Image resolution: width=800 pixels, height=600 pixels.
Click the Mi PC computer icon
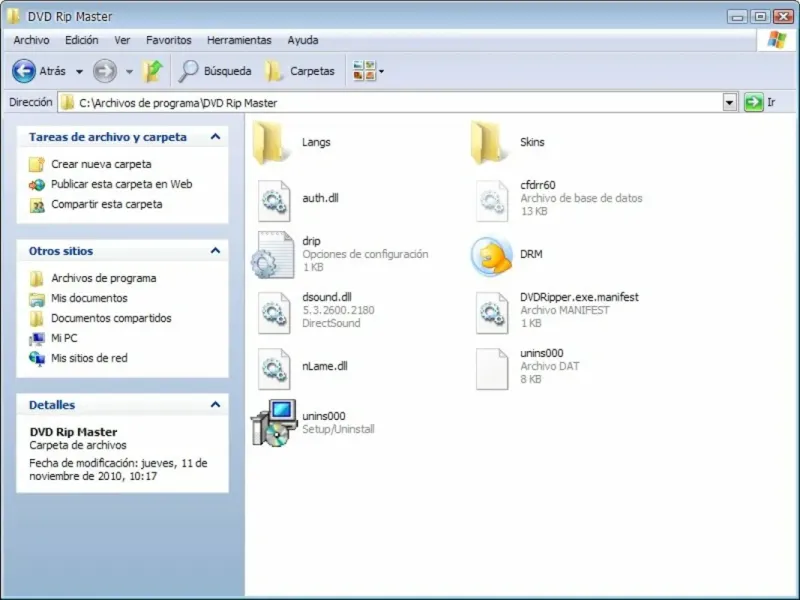point(37,338)
